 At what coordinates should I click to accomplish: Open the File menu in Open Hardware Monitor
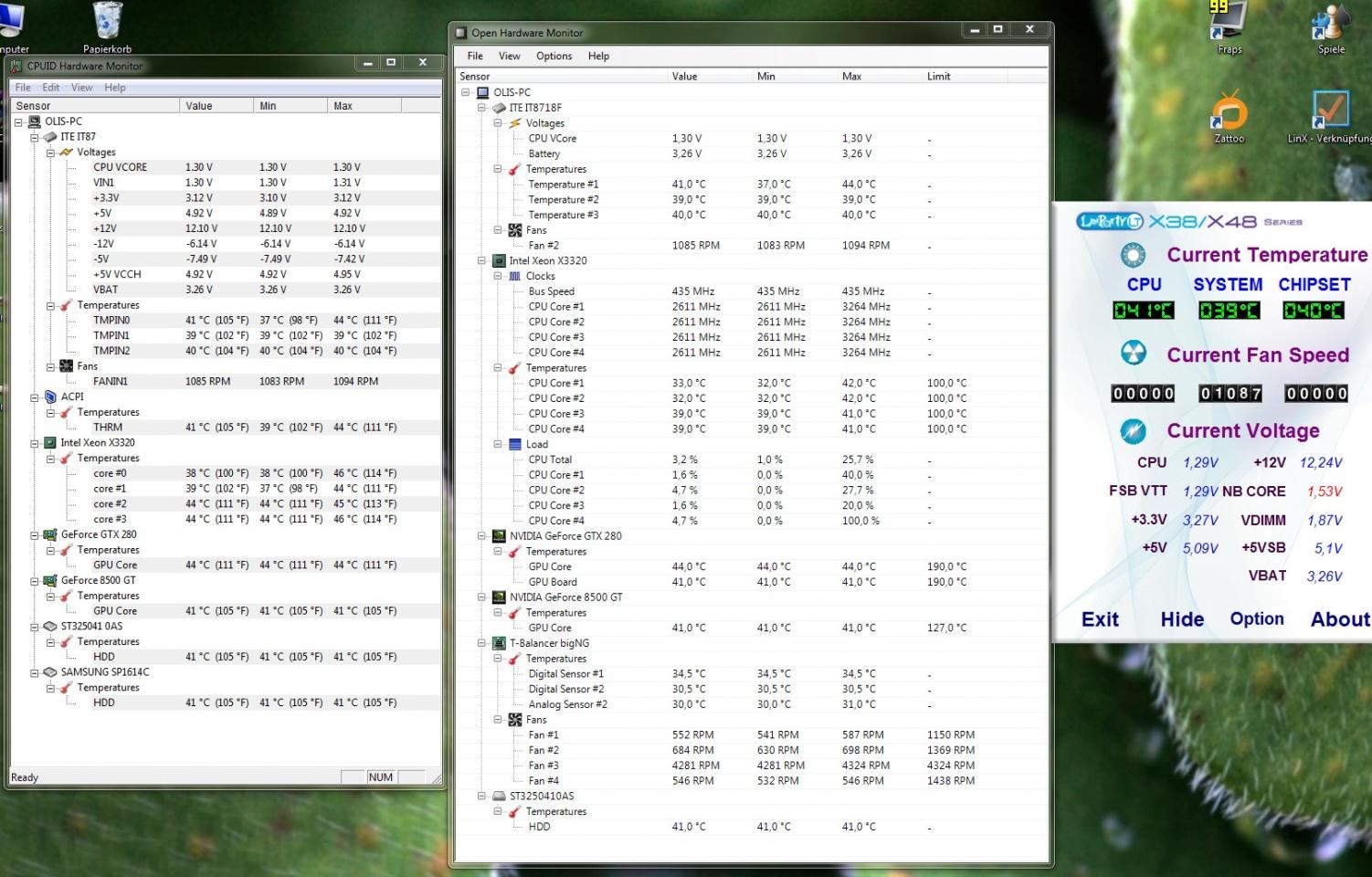point(475,56)
